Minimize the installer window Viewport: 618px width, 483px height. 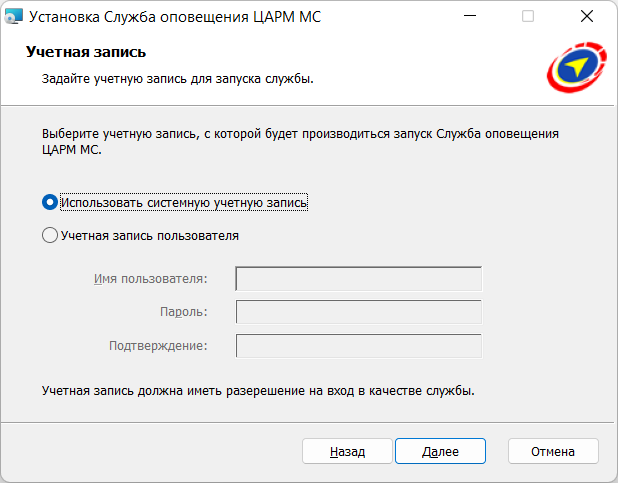(x=470, y=16)
